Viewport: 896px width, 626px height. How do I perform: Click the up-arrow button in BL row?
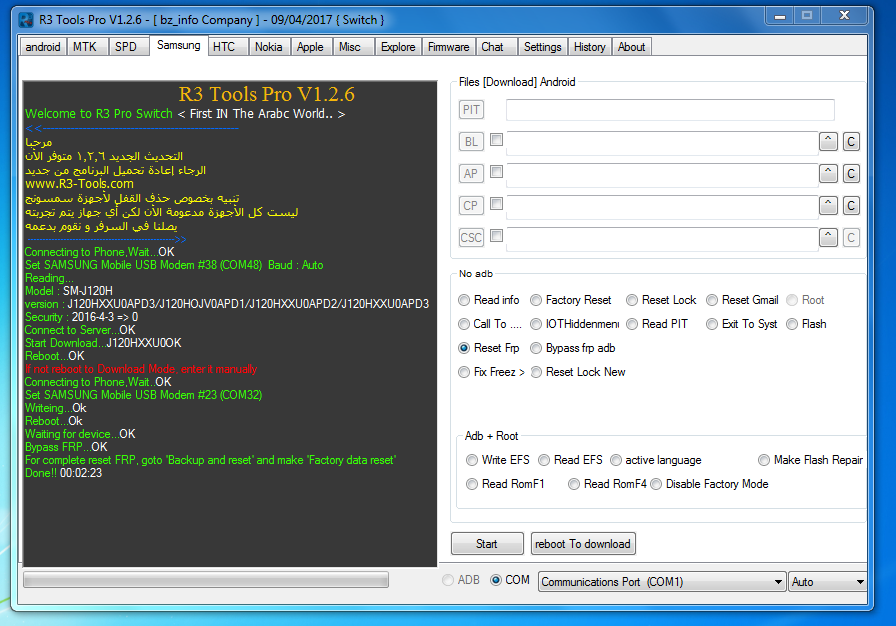(x=828, y=141)
